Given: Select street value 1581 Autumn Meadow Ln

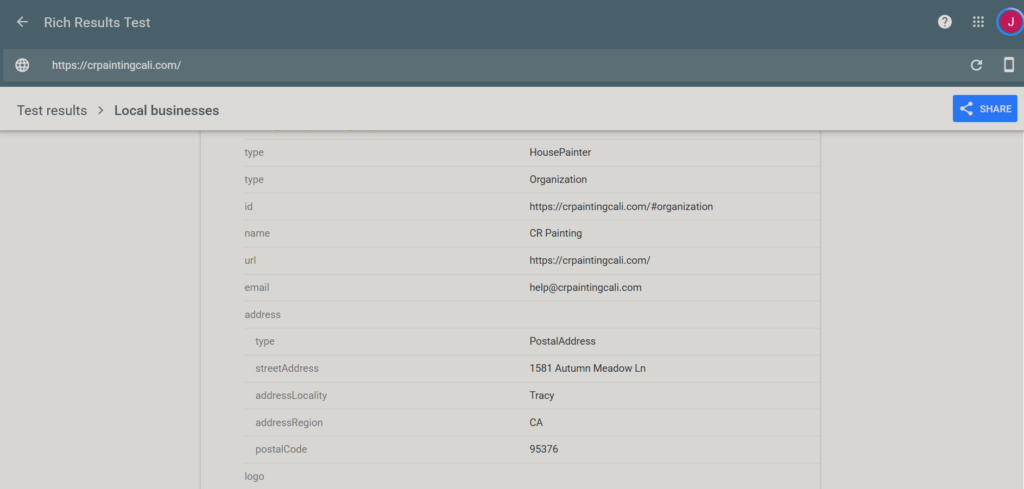Looking at the screenshot, I should [x=587, y=368].
